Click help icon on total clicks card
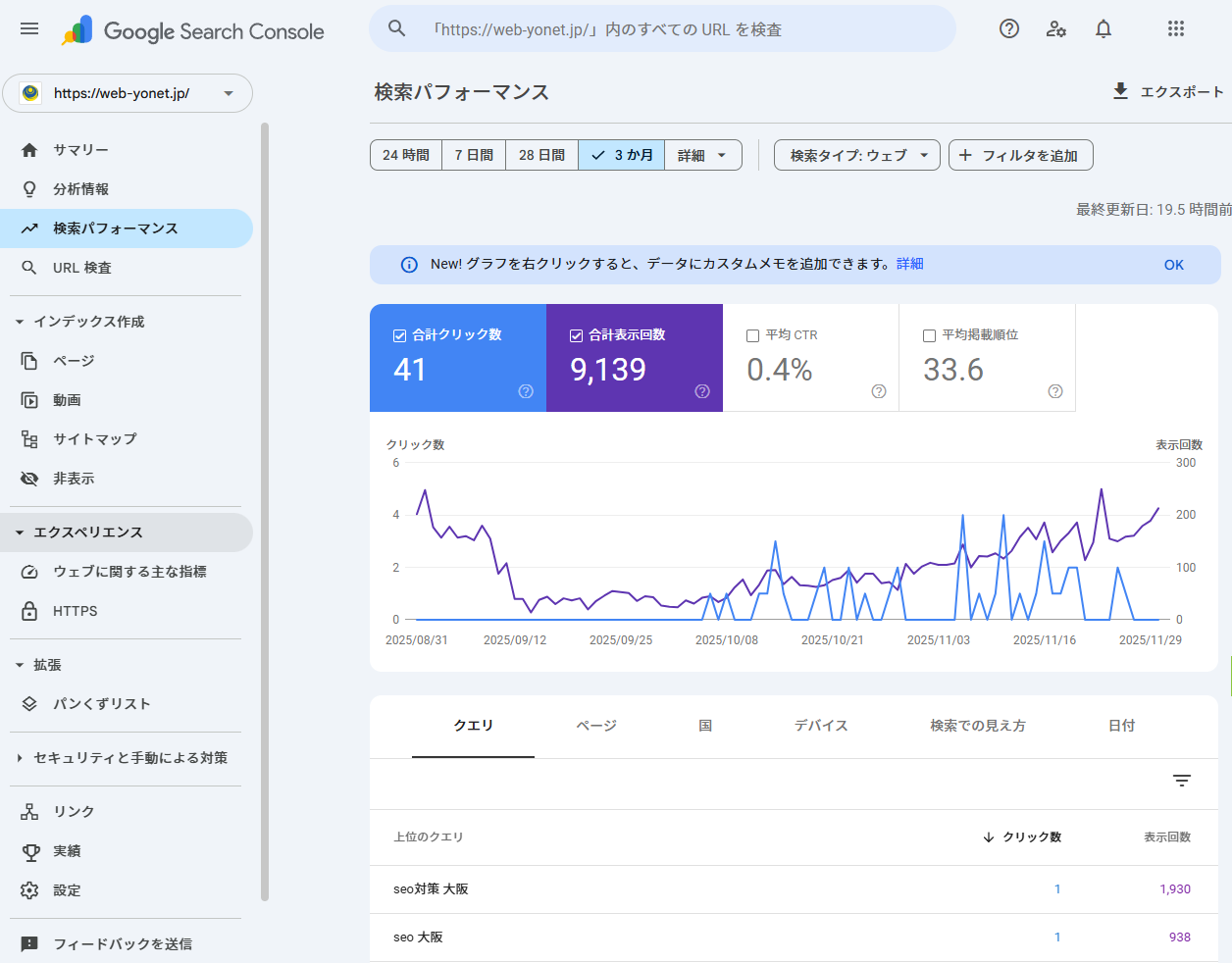Viewport: 1232px width, 963px height. (x=526, y=391)
